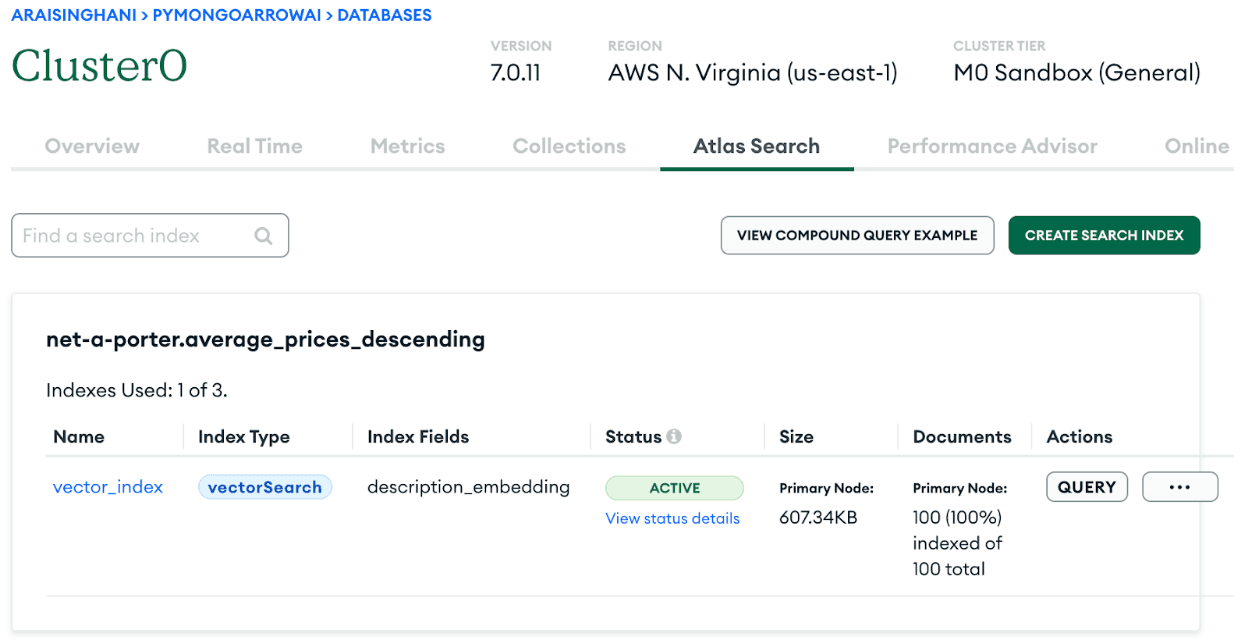The height and width of the screenshot is (644, 1254).
Task: Open the vector_index link
Action: [x=107, y=486]
